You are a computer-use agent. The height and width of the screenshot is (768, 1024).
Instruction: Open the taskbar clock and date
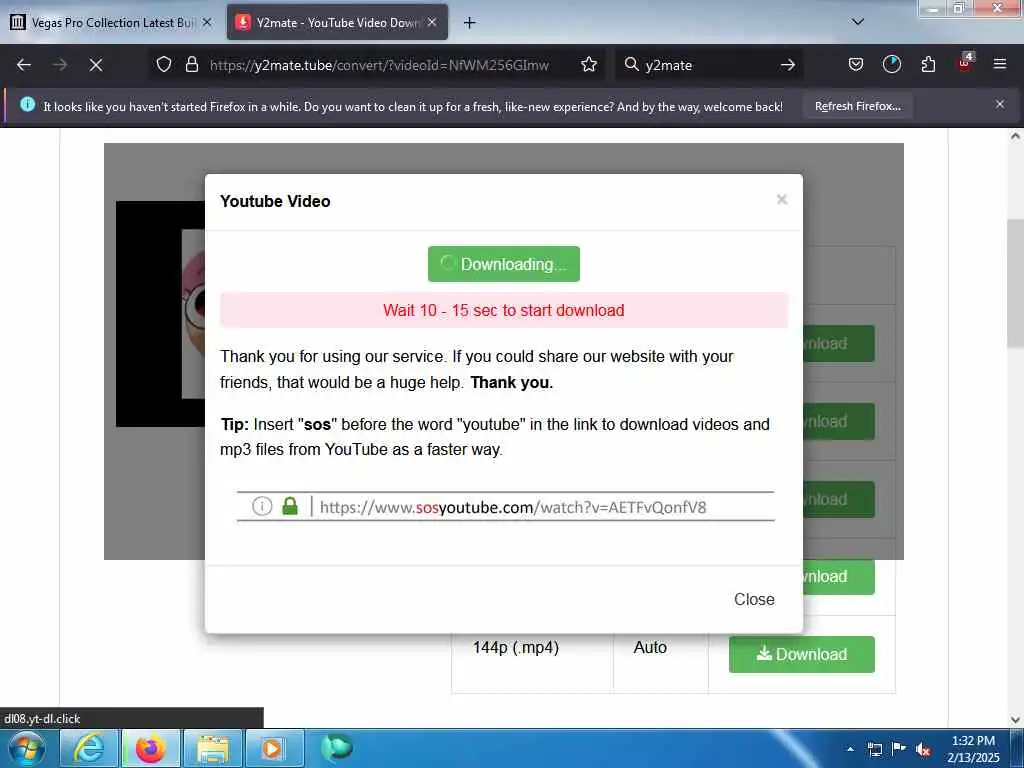coord(973,749)
